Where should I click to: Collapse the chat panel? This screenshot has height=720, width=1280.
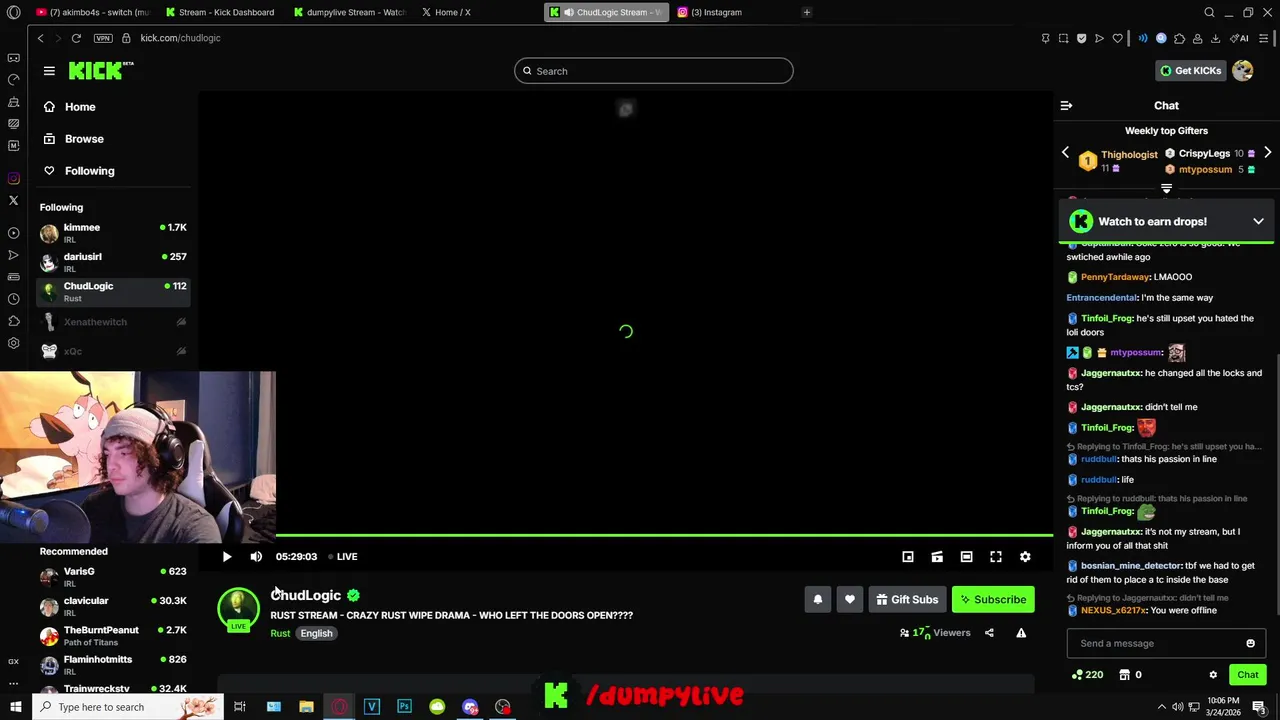pyautogui.click(x=1066, y=105)
